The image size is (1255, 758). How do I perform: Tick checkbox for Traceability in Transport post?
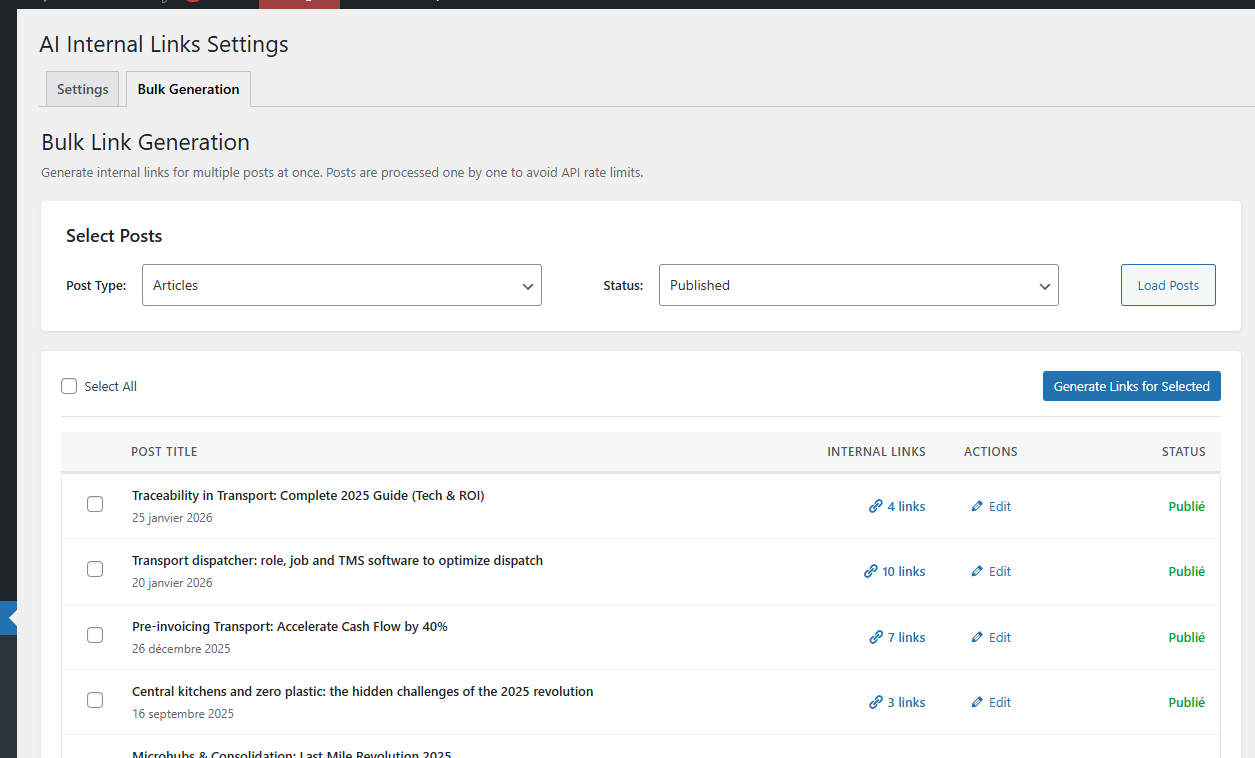click(95, 504)
